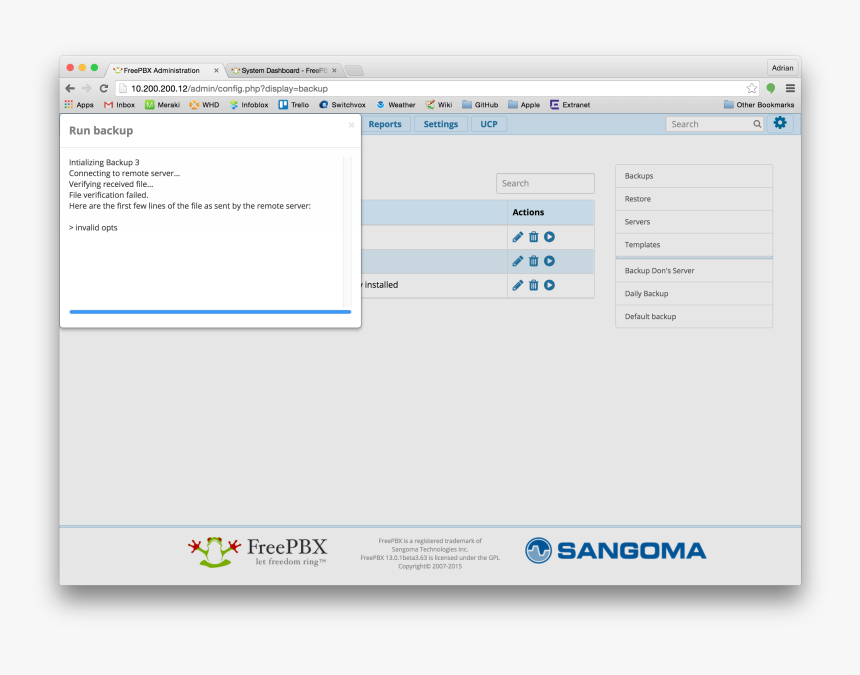
Task: Open the Settings menu
Action: [x=440, y=124]
